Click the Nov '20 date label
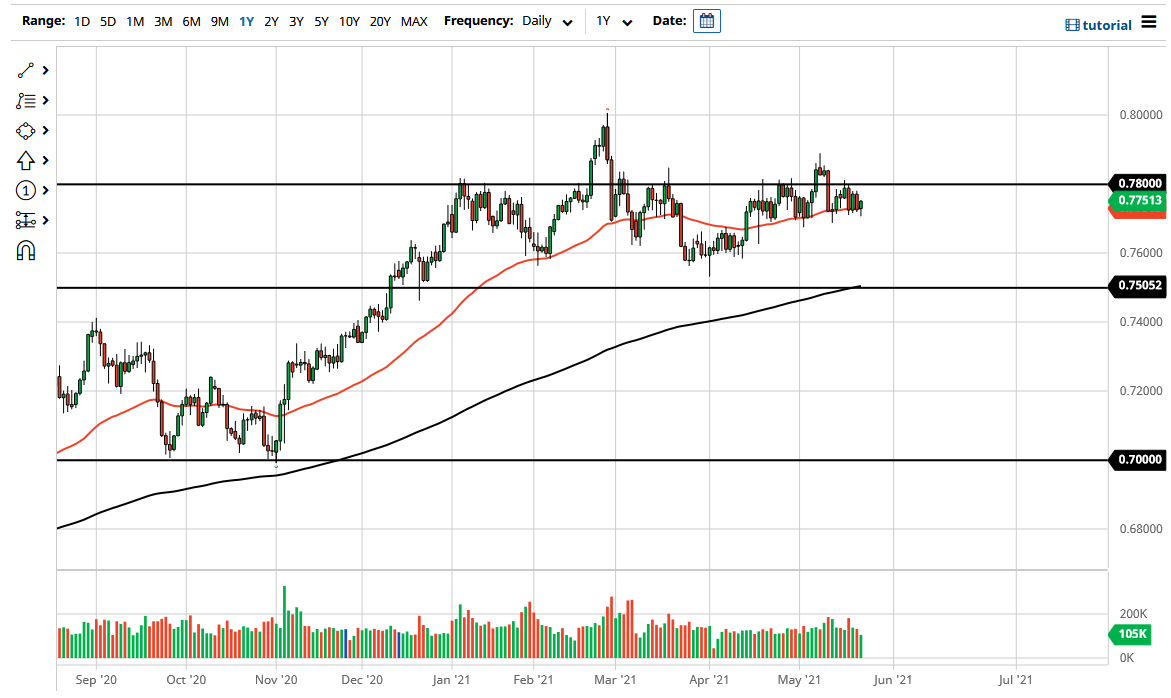This screenshot has width=1171, height=698. [x=276, y=680]
